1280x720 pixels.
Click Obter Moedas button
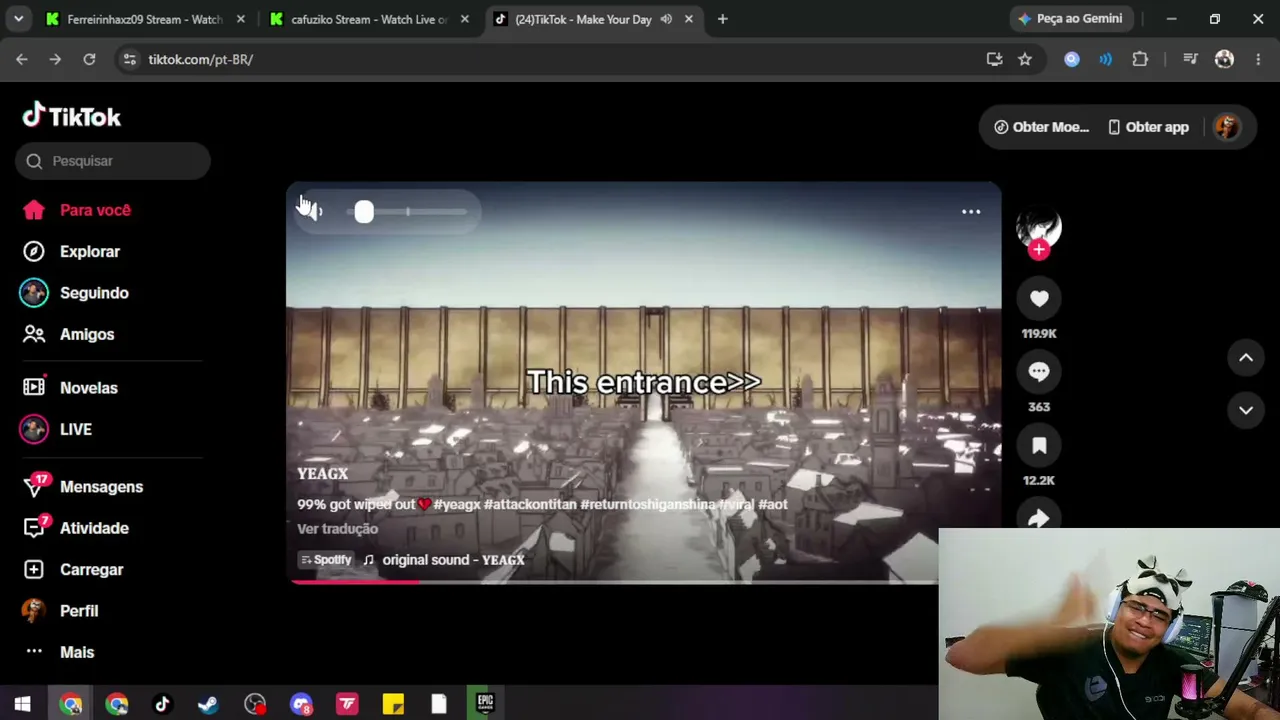[1041, 127]
